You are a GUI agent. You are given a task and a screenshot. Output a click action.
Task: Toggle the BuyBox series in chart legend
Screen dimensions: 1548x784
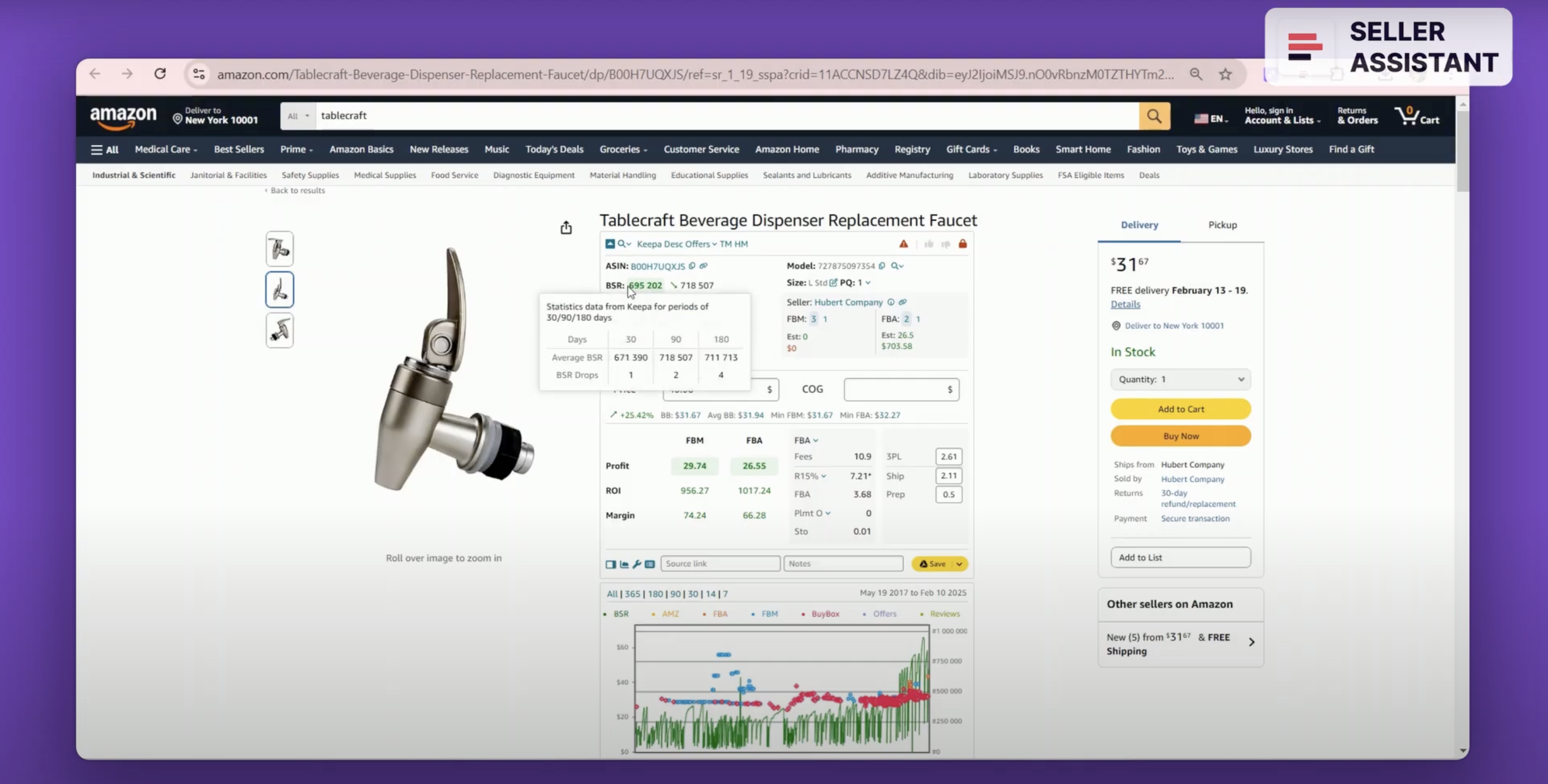[x=825, y=614]
